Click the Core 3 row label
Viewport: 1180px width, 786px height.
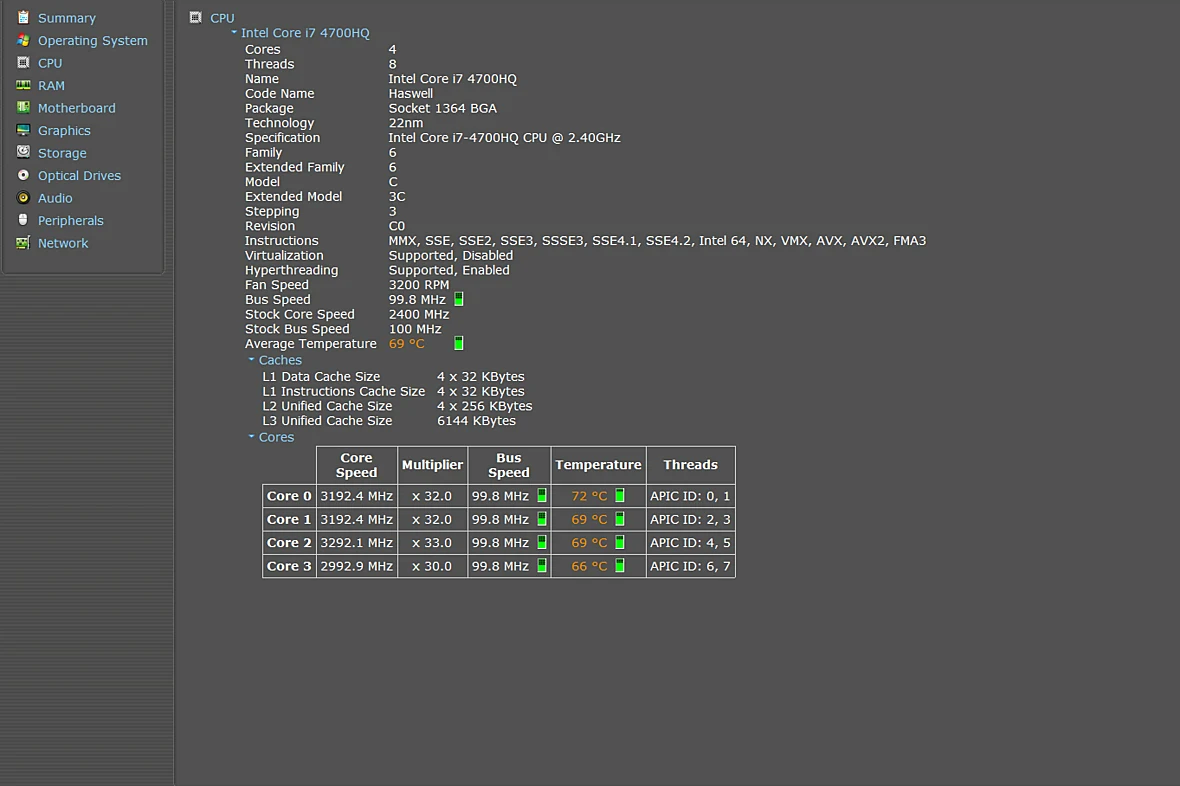(x=289, y=565)
